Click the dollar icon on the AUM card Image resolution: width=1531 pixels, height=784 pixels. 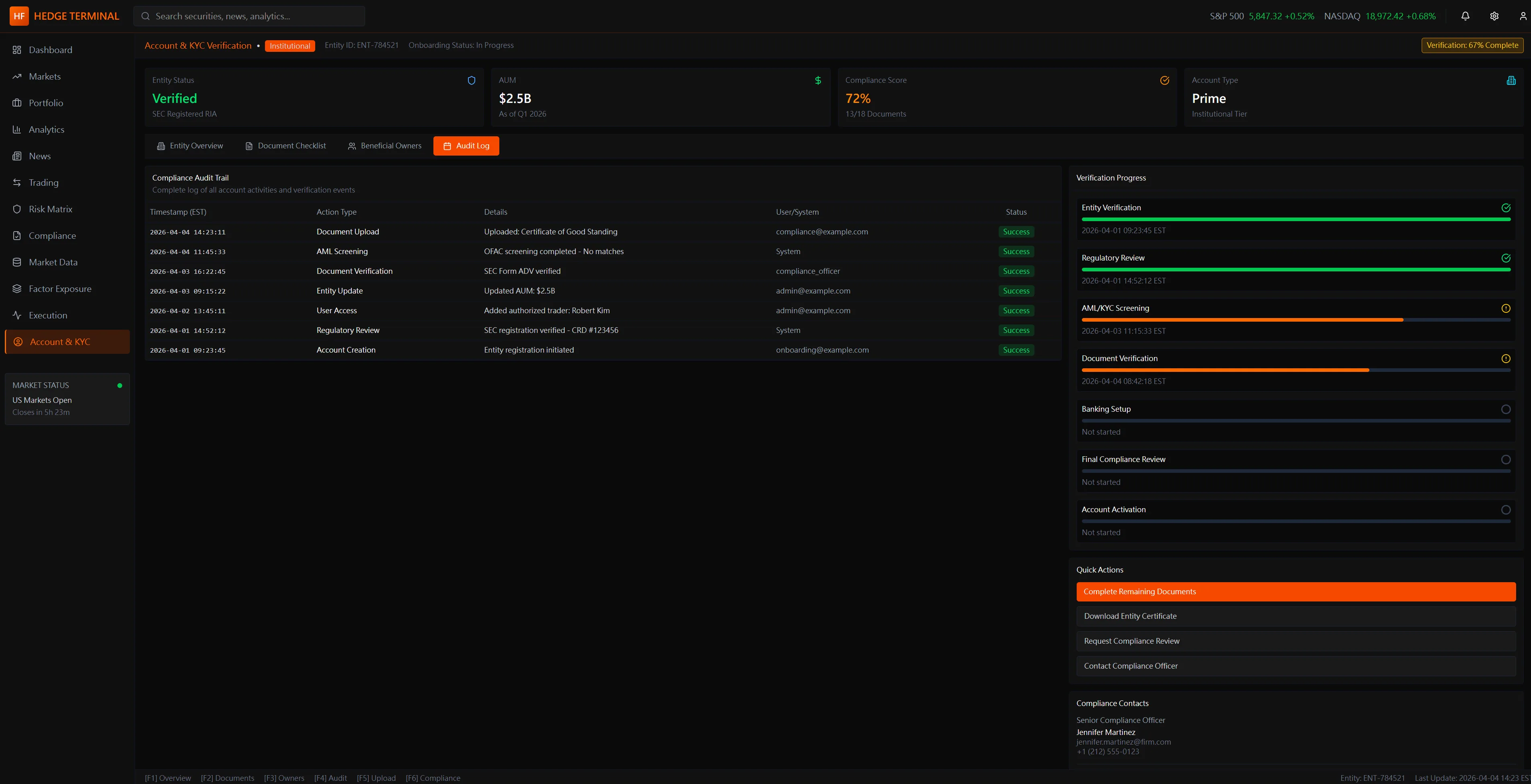coord(818,80)
